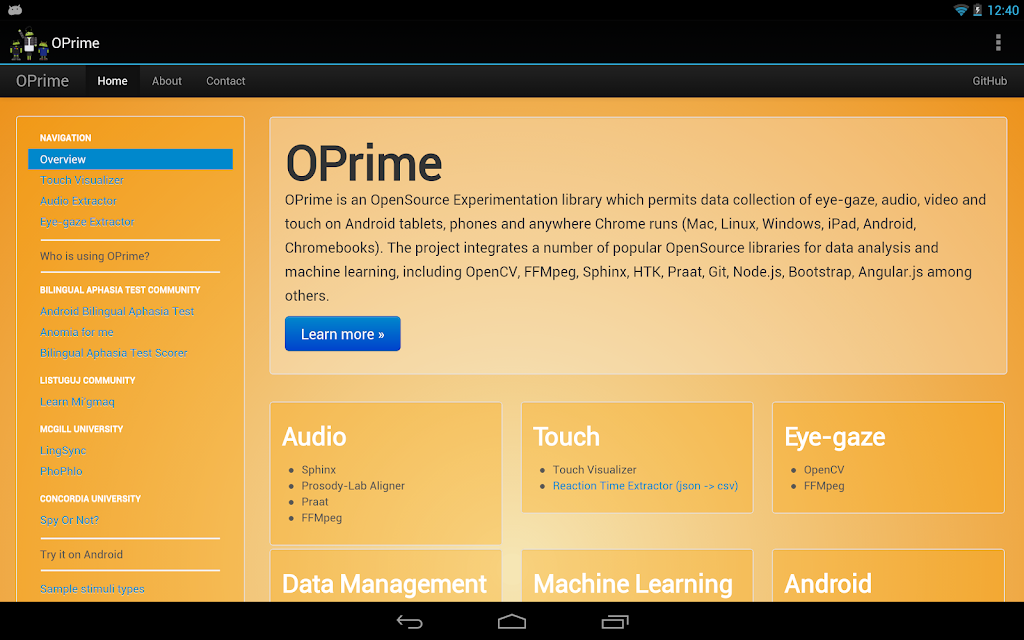Screen dimensions: 1024x640
Task: Tap the OPrime app logo icon
Action: click(29, 43)
